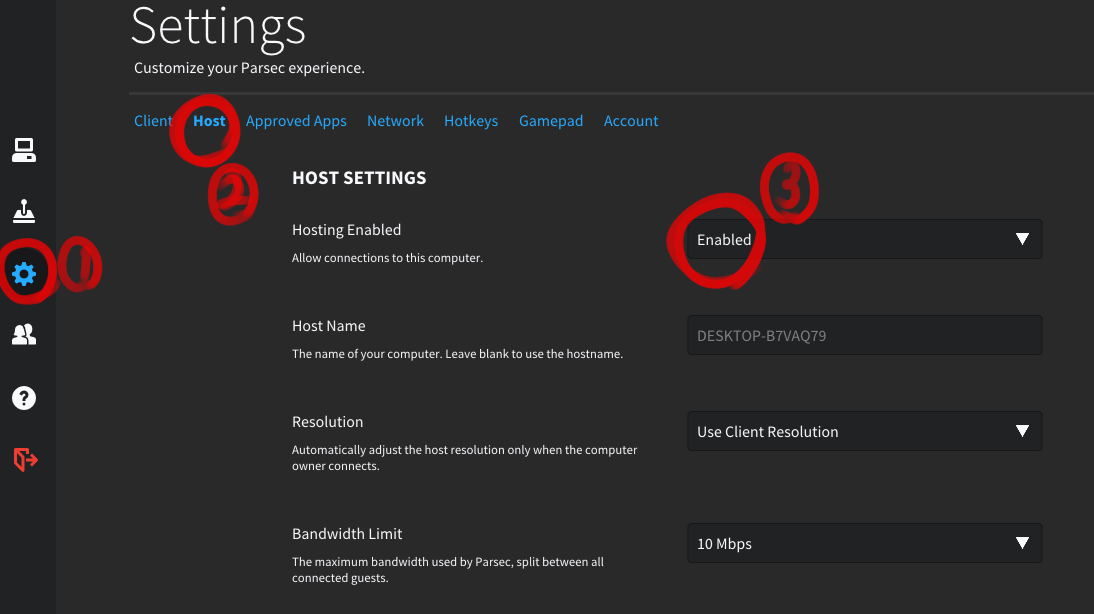
Task: Open the Hotkeys tab
Action: pos(471,121)
